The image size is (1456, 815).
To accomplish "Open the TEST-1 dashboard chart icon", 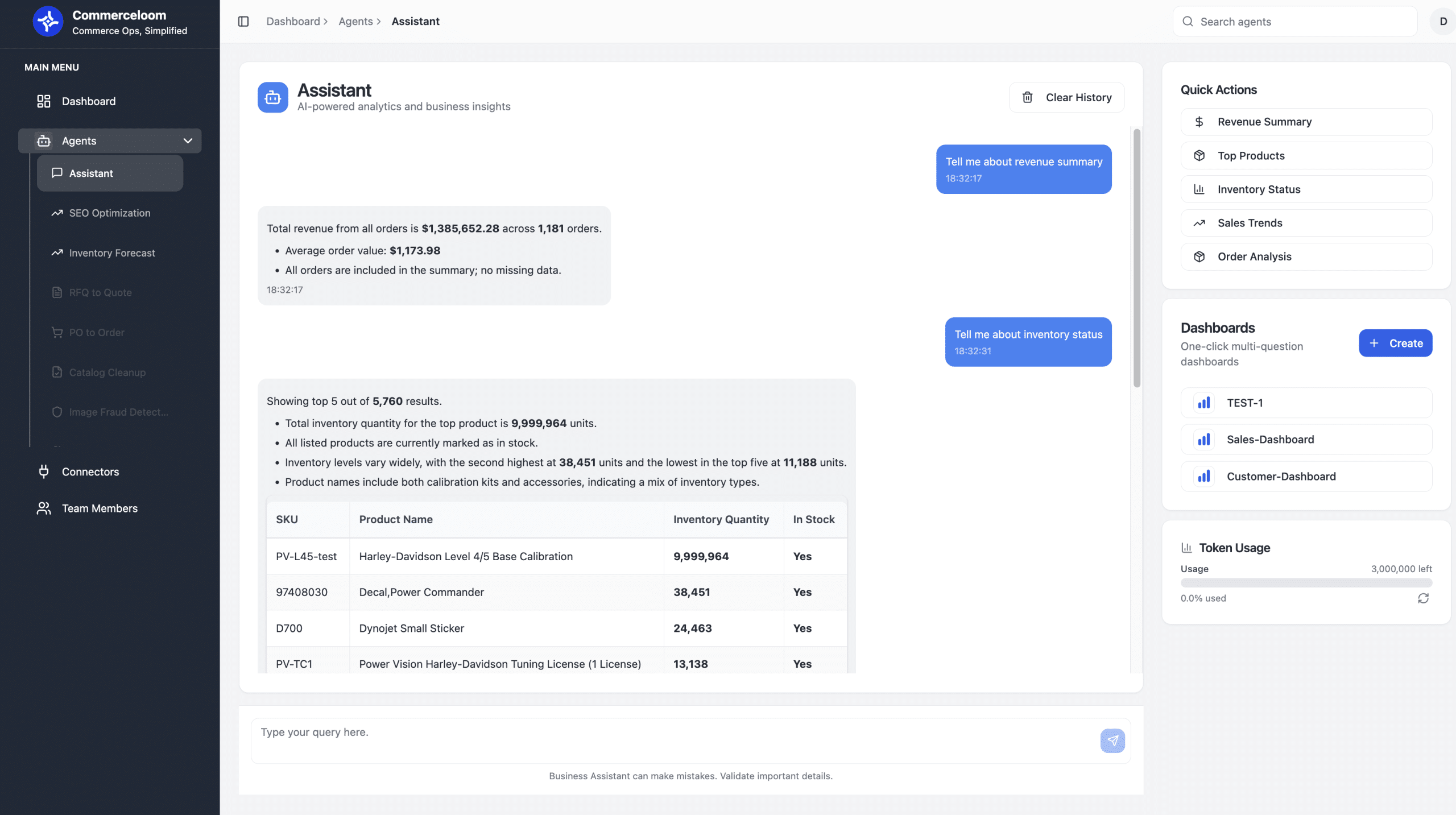I will coord(1204,403).
